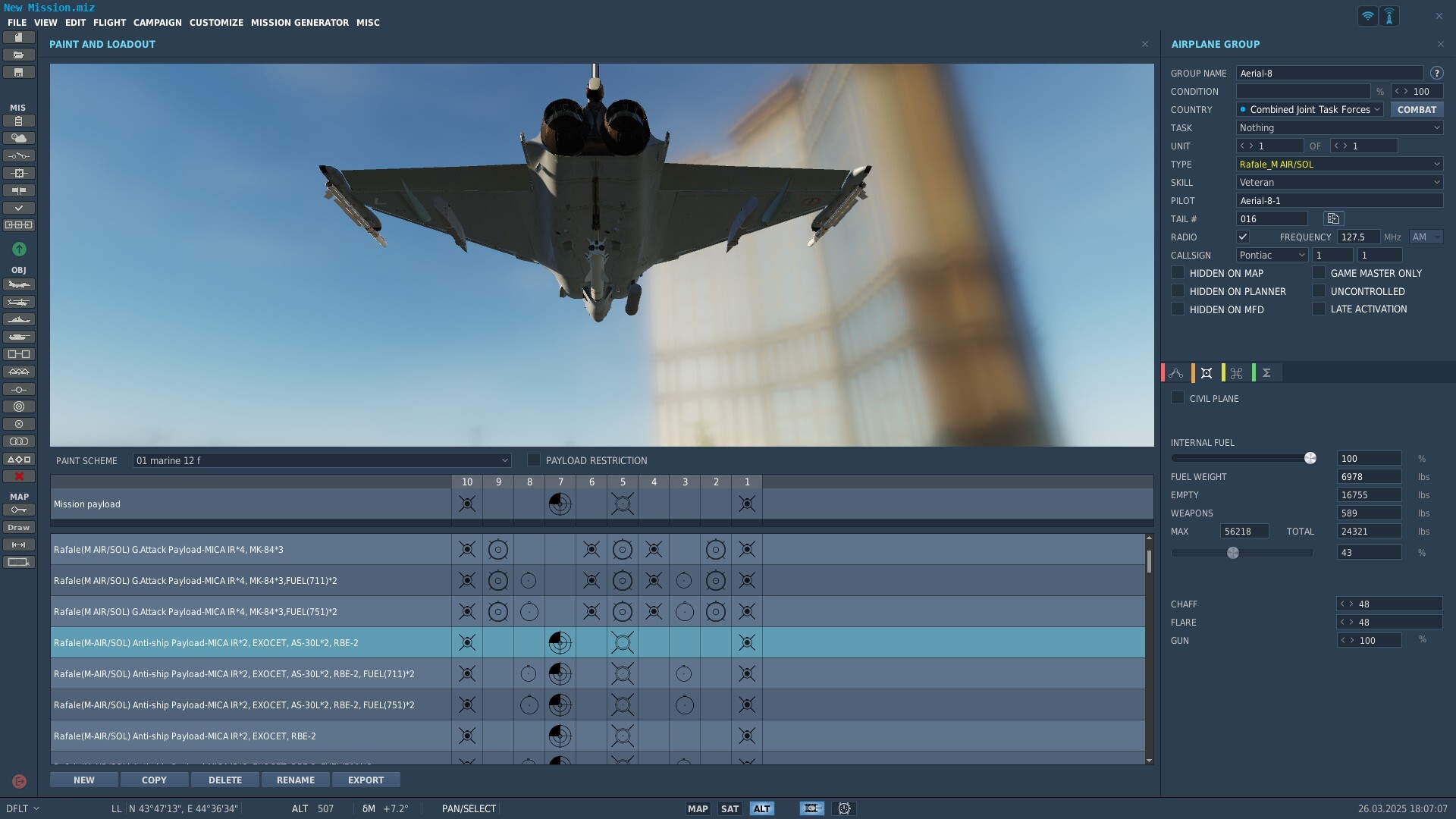Open the Mission Generator menu
Viewport: 1456px width, 819px height.
coord(300,23)
